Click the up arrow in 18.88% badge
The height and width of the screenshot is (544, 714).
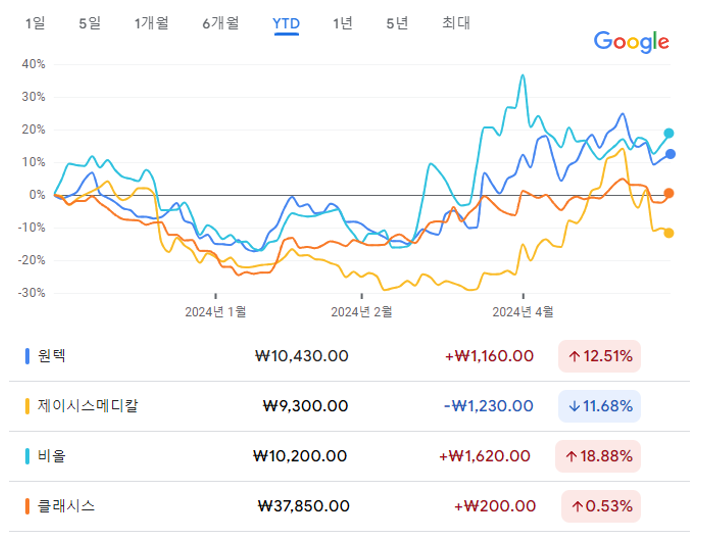pyautogui.click(x=571, y=456)
